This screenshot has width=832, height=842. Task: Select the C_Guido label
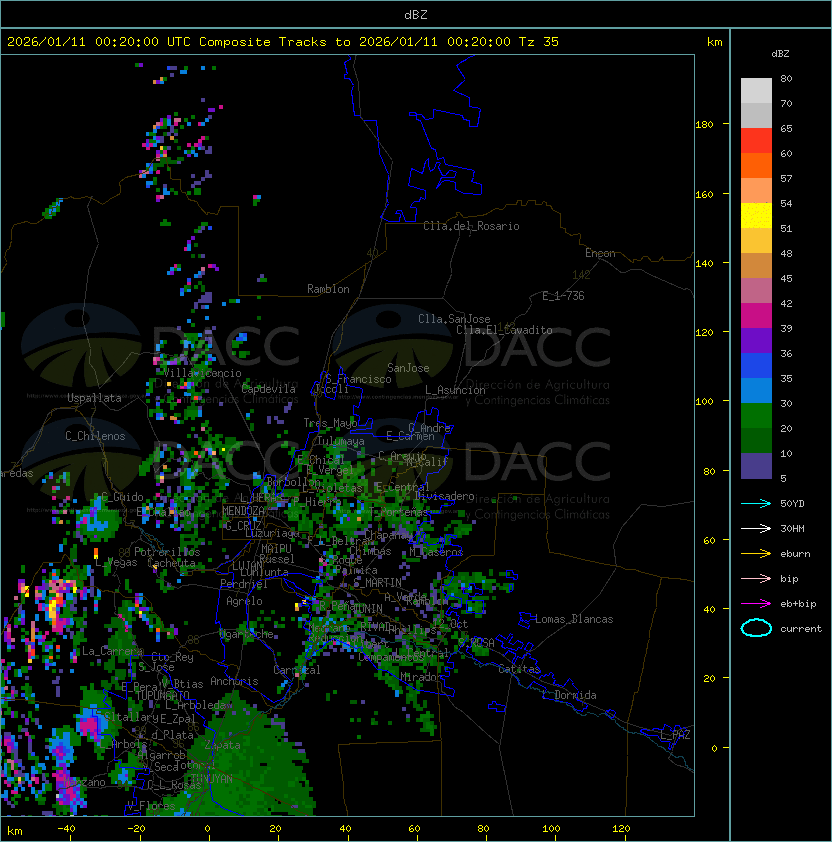tap(122, 497)
